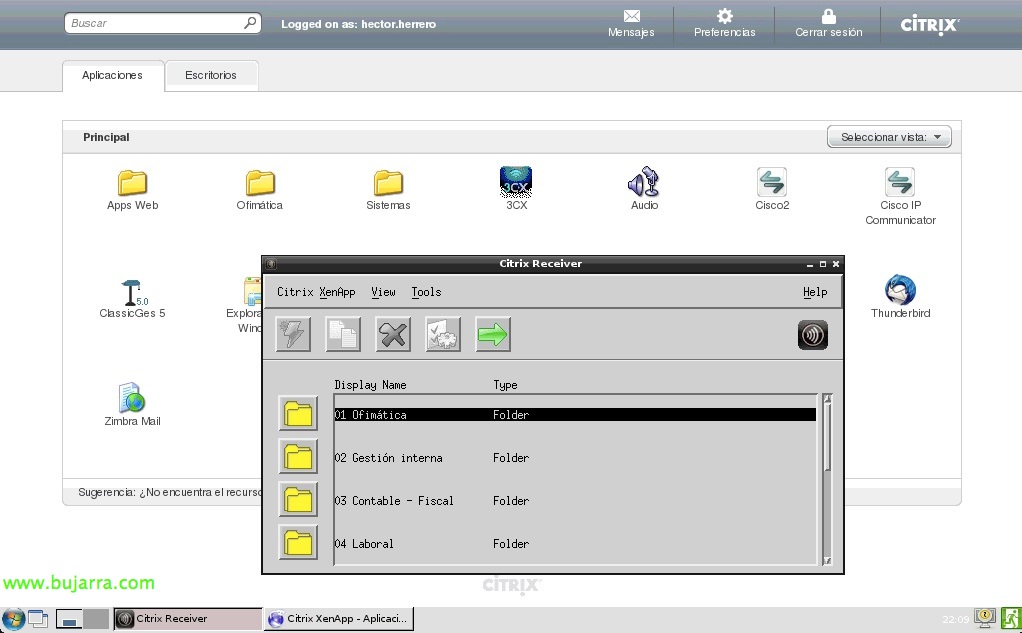Click the Type column header
The height and width of the screenshot is (633, 1022).
pos(505,385)
